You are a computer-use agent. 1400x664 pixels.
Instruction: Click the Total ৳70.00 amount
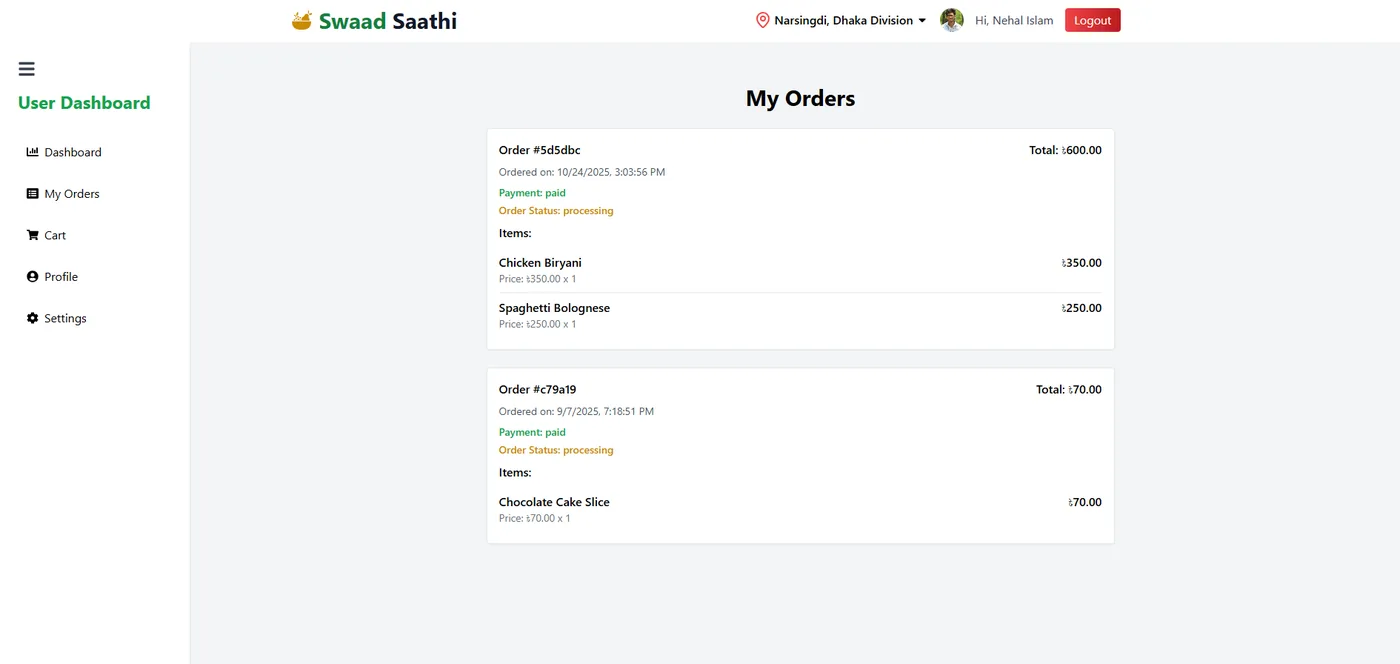click(x=1069, y=390)
